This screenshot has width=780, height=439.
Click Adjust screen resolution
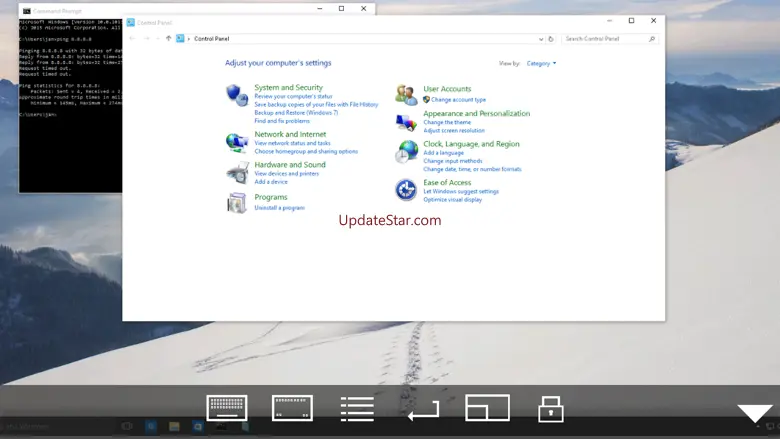click(454, 130)
